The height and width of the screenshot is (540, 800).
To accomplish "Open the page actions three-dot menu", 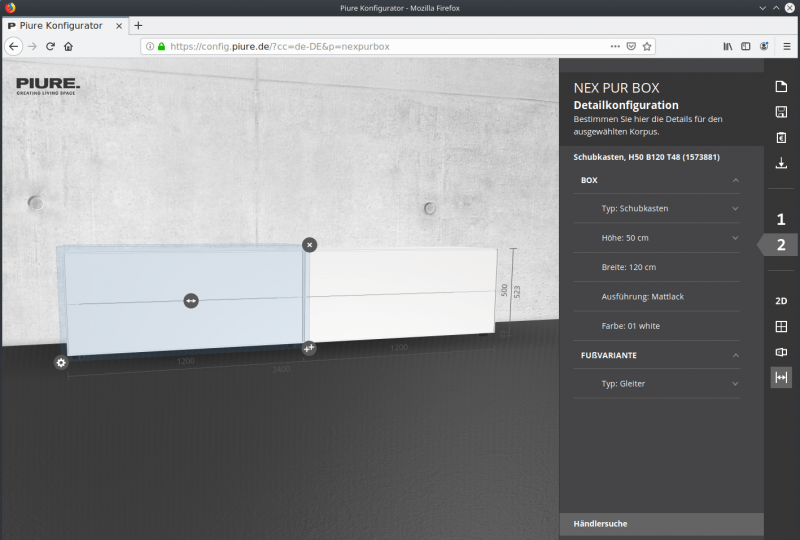I will click(615, 46).
